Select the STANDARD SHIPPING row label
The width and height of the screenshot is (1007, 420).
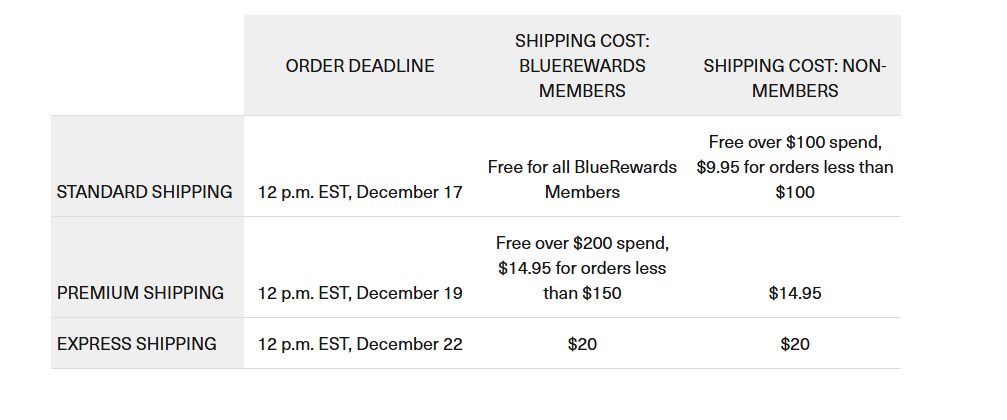[145, 192]
